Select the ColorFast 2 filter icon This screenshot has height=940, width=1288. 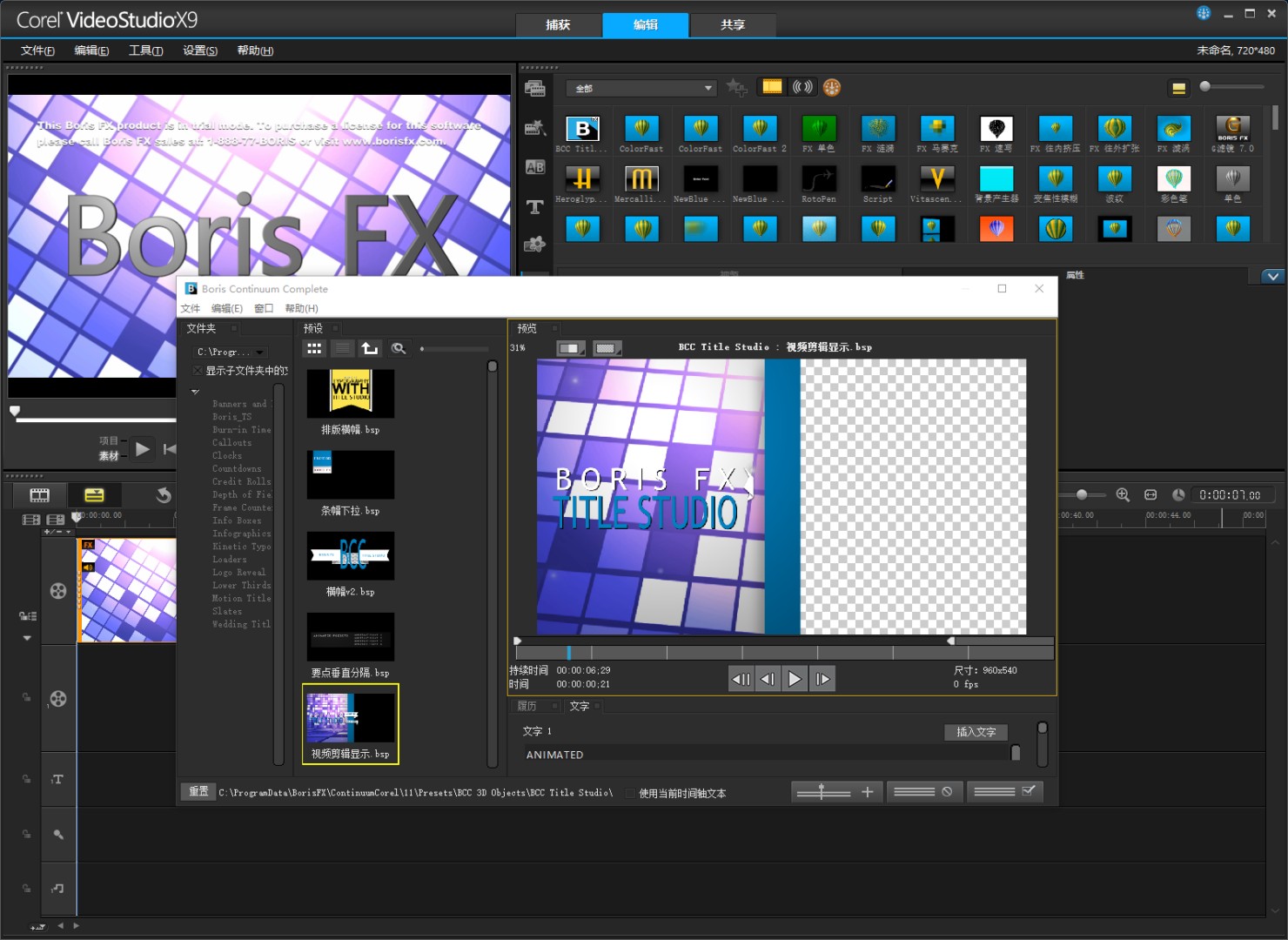click(x=760, y=129)
